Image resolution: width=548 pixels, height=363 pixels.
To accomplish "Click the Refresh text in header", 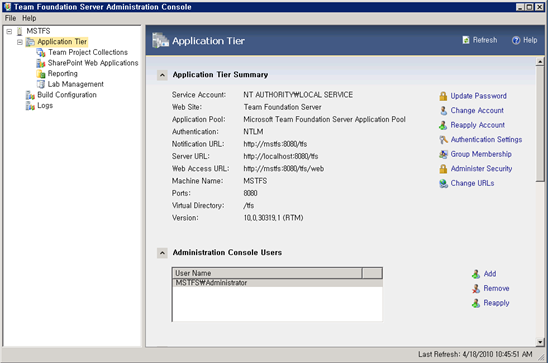I will pyautogui.click(x=485, y=40).
